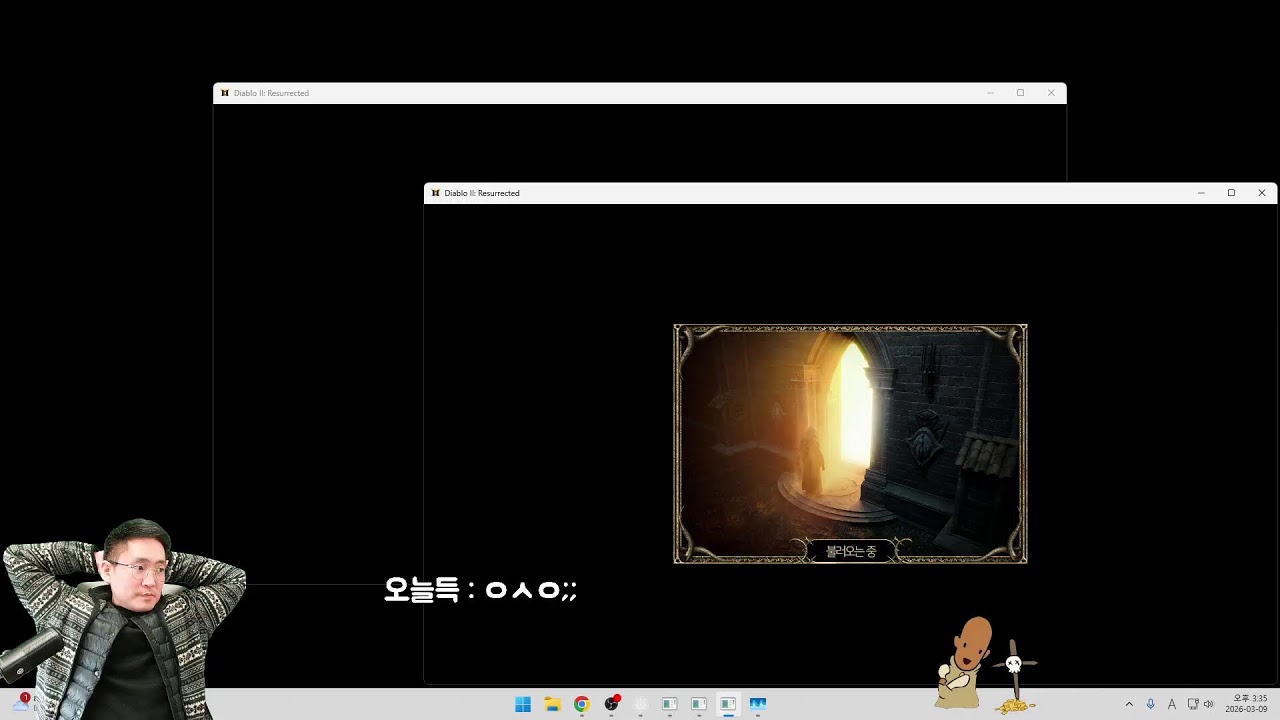The image size is (1280, 720).
Task: Open the Windows Start menu
Action: (x=523, y=704)
